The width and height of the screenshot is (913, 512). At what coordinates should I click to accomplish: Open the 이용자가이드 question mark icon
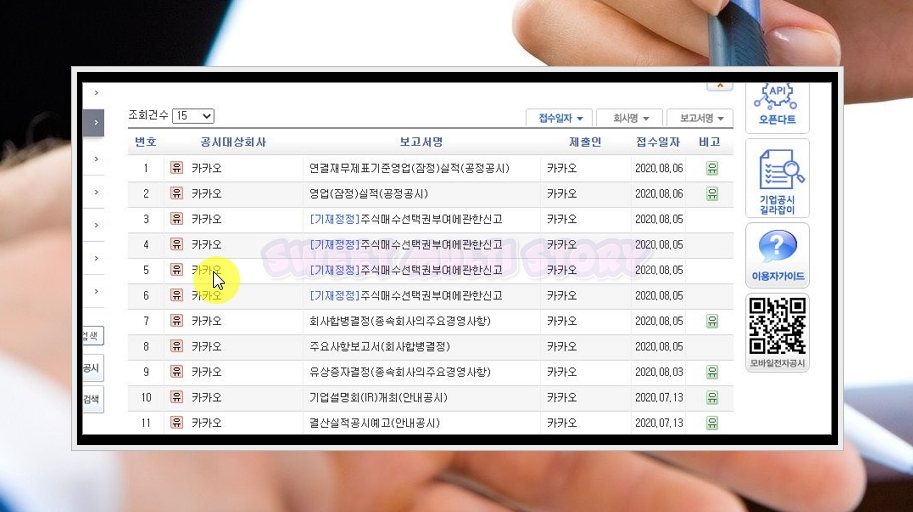[777, 256]
